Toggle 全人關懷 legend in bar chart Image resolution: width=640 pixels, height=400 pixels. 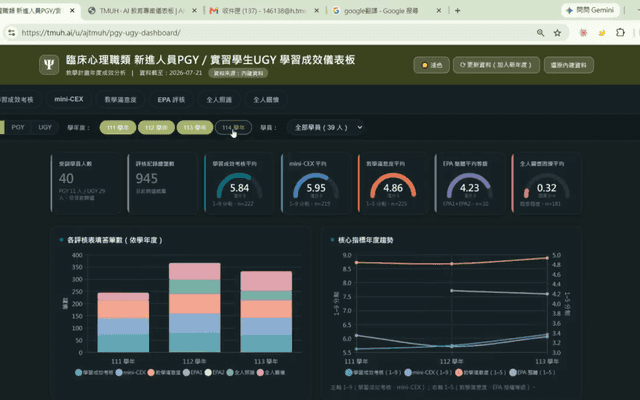tap(271, 373)
